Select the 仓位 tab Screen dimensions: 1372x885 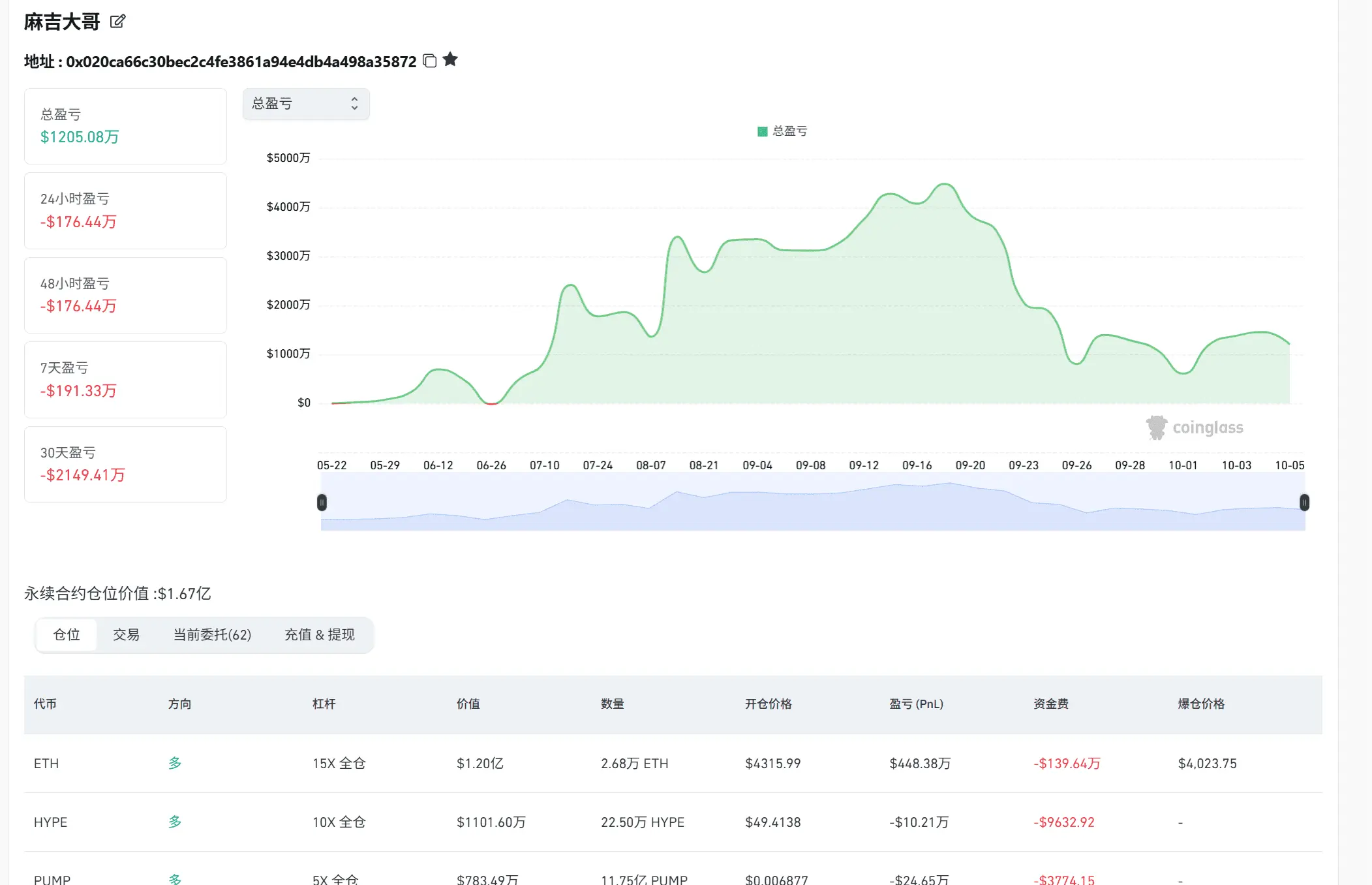pyautogui.click(x=67, y=635)
